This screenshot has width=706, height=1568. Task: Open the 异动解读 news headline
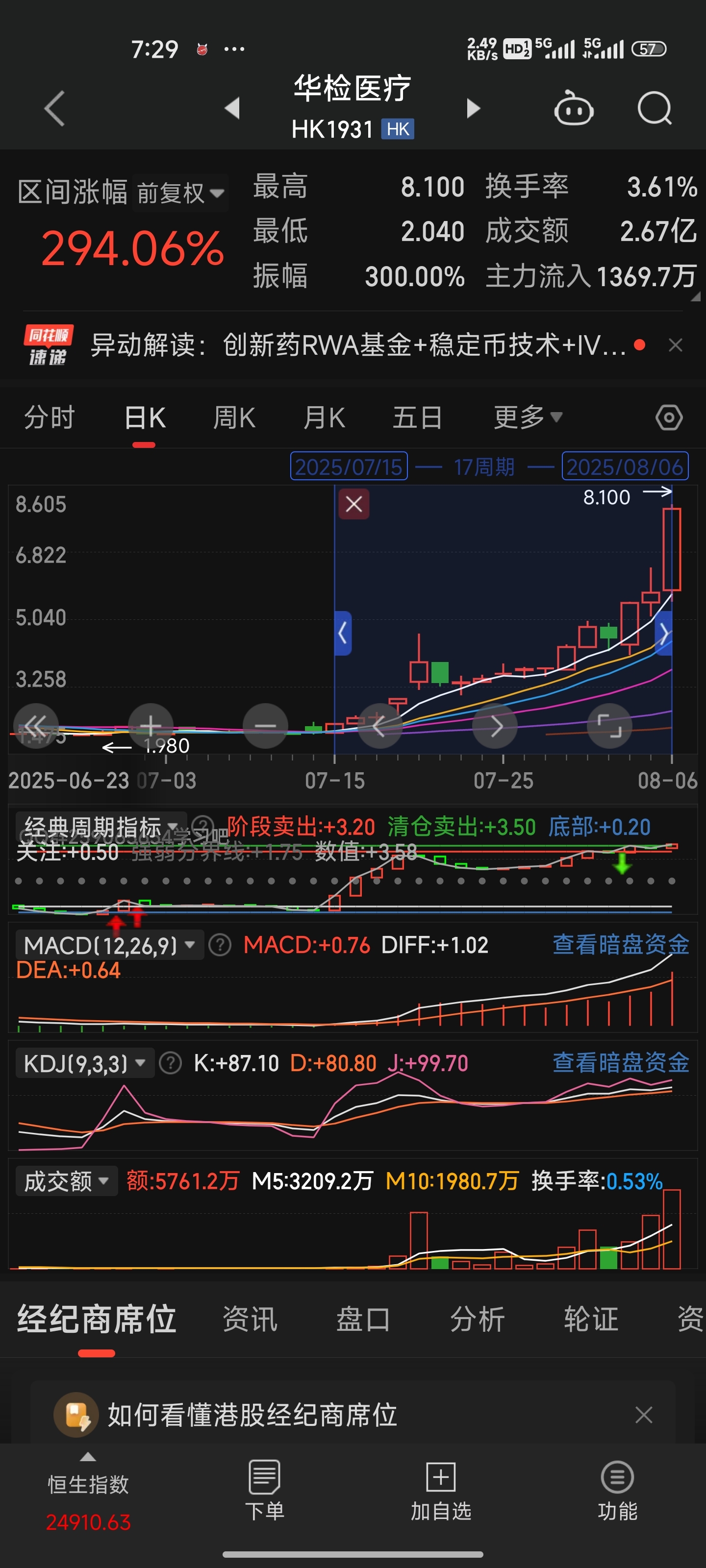click(x=358, y=345)
